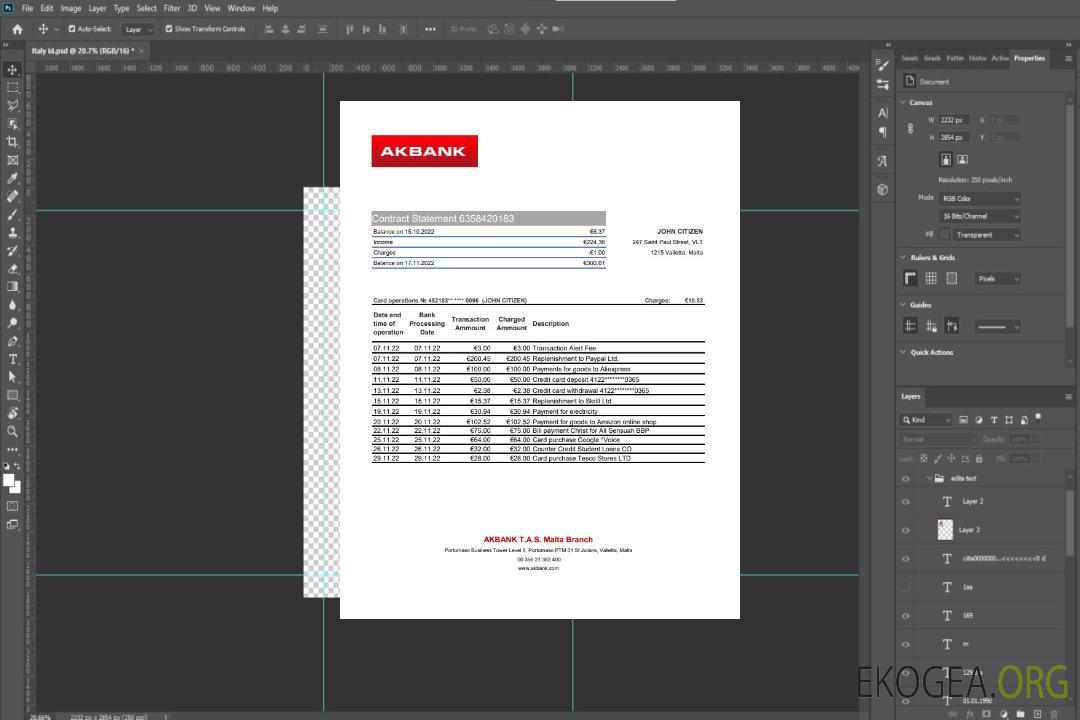Image resolution: width=1080 pixels, height=720 pixels.
Task: Toggle Show Transform Controls checkbox
Action: tap(169, 29)
